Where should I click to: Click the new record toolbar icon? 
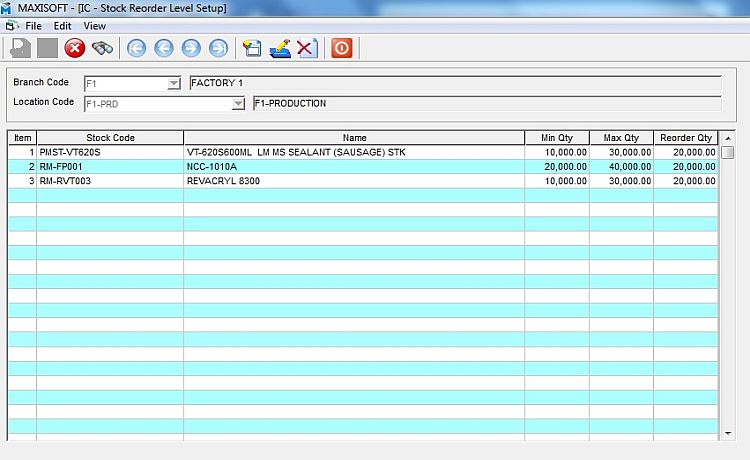pos(252,48)
